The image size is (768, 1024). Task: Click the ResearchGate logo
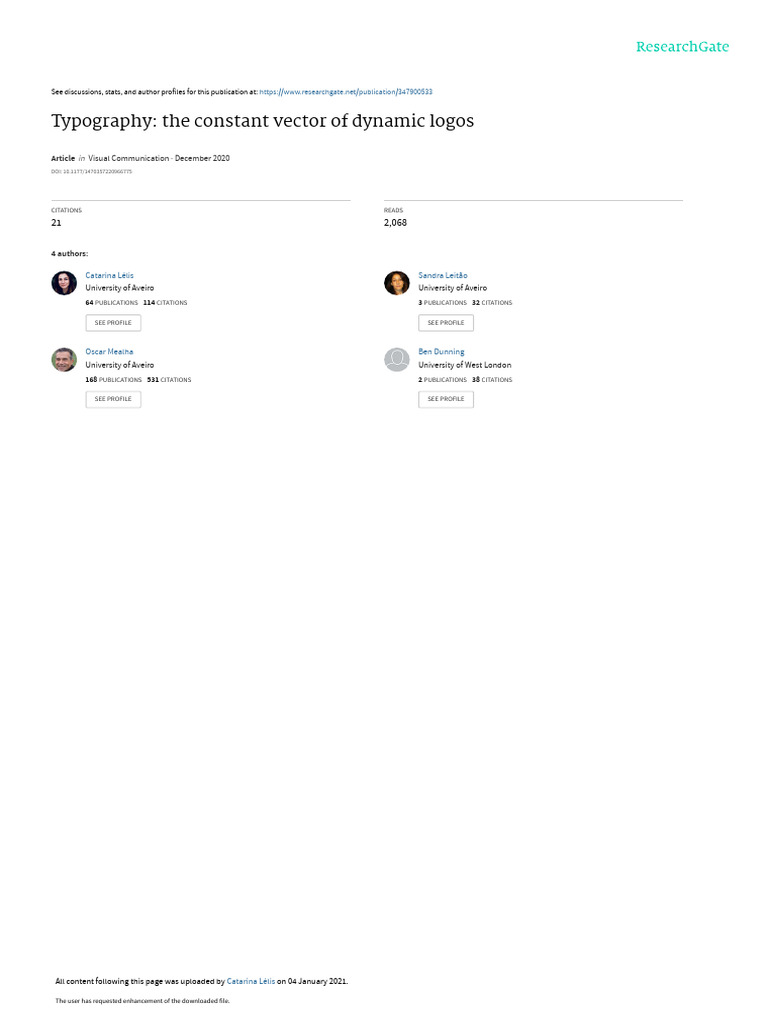(682, 47)
